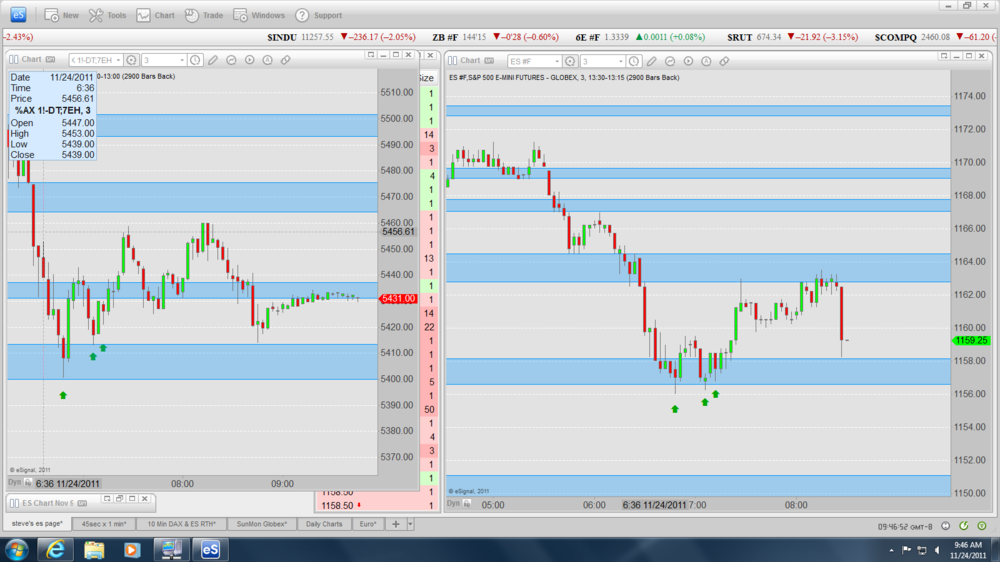Switch to Euro page tab

point(368,524)
